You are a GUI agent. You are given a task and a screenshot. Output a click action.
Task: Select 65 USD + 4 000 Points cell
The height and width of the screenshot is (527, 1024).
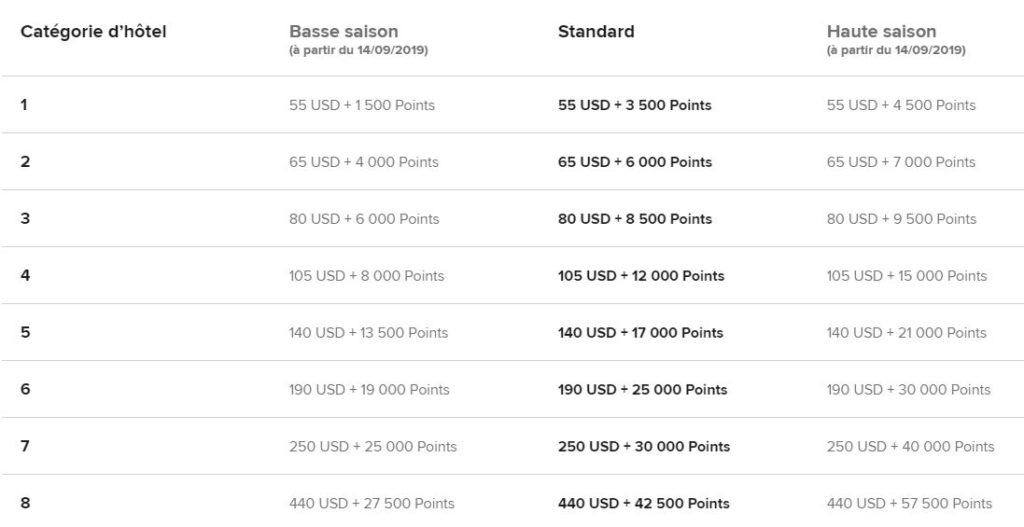coord(364,162)
